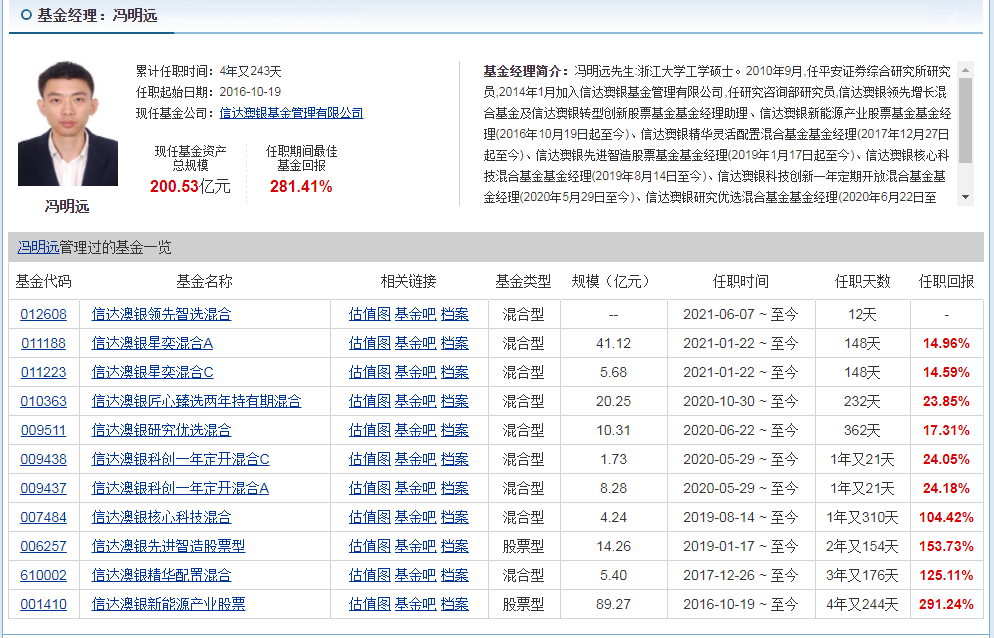Click the 冯明远 link in the fund list header
Image resolution: width=994 pixels, height=638 pixels.
(38, 247)
